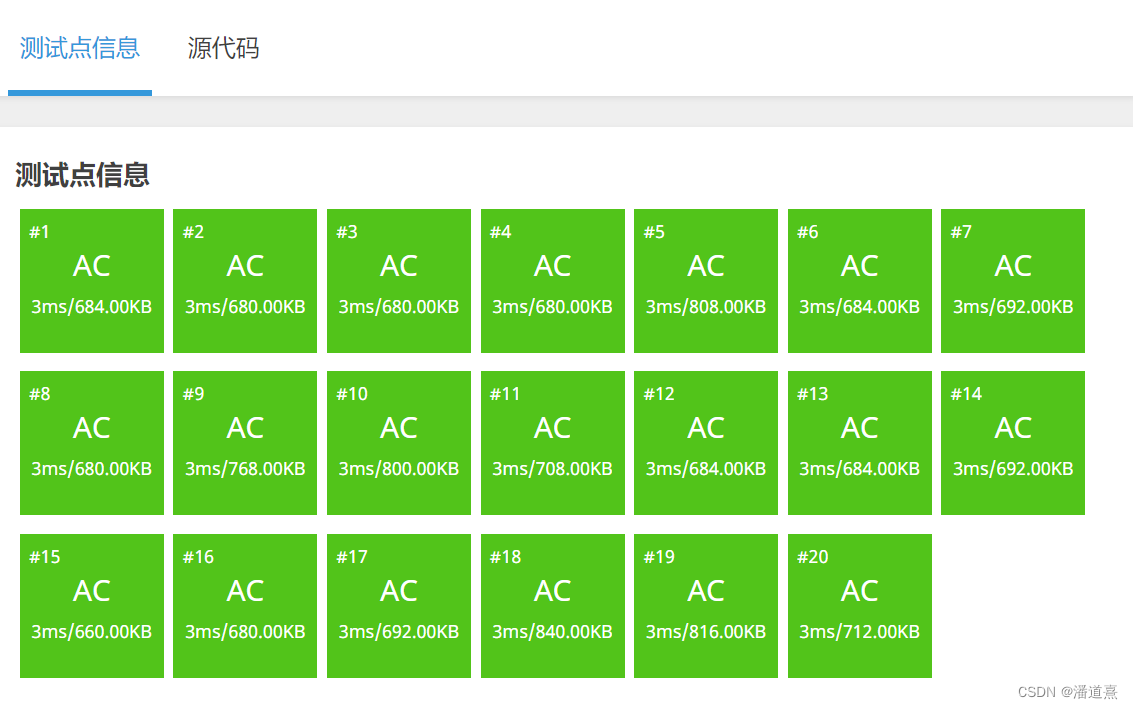Select test case #15 with 660.00KB
The image size is (1133, 709).
click(x=92, y=606)
